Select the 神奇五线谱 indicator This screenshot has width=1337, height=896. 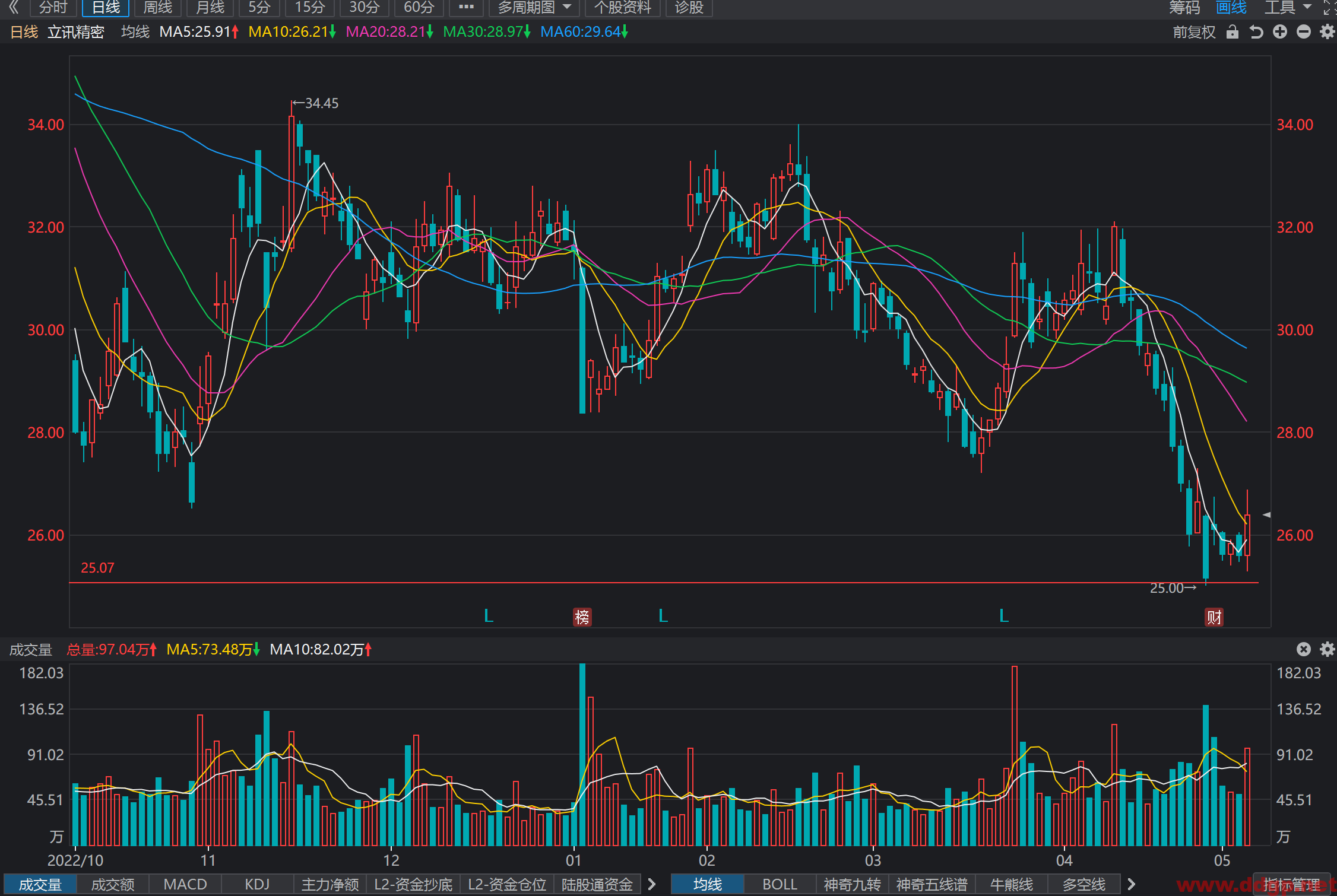tap(932, 885)
